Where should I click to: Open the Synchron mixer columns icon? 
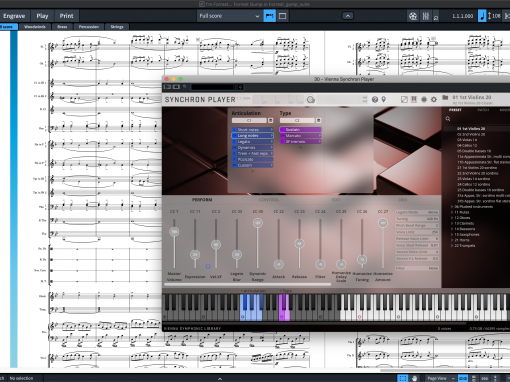tap(414, 100)
